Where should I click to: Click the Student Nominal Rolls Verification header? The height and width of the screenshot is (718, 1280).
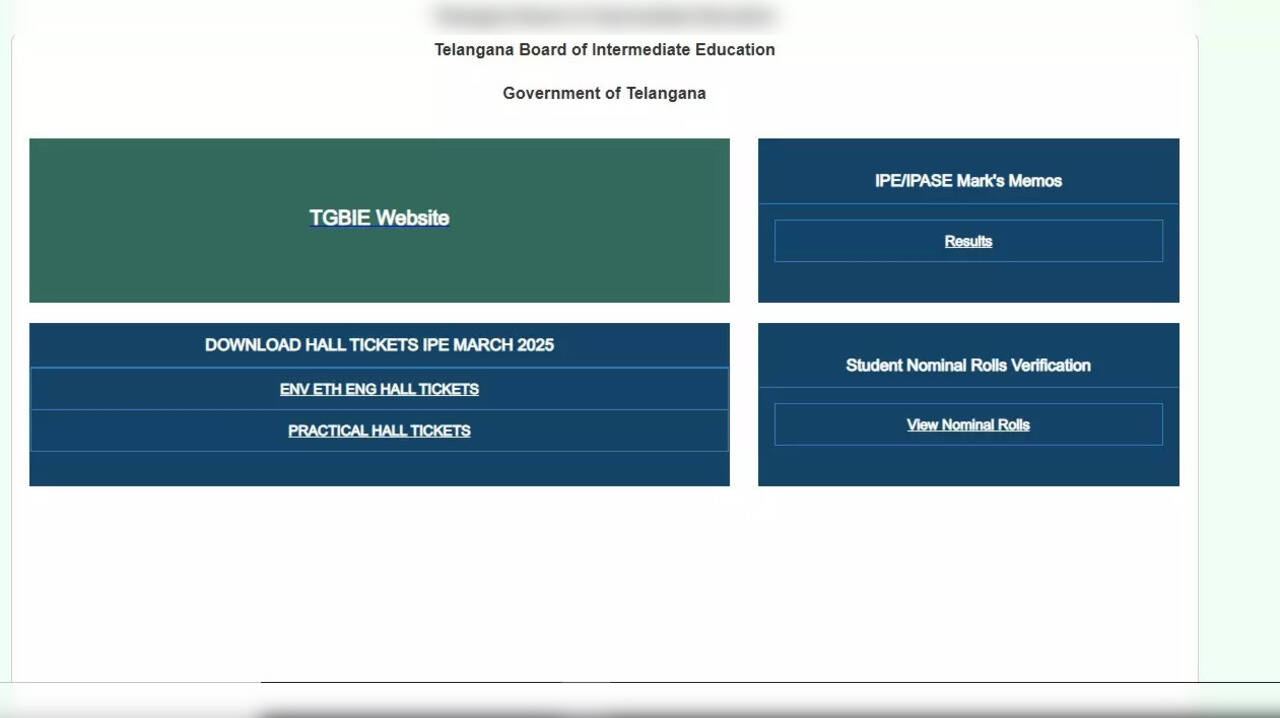[967, 365]
